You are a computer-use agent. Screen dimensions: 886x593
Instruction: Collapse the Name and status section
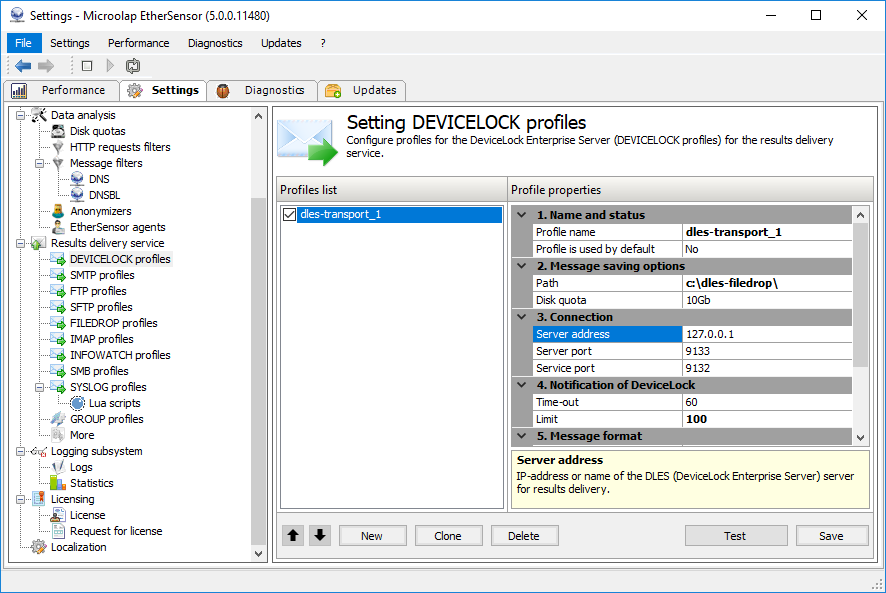[x=522, y=215]
